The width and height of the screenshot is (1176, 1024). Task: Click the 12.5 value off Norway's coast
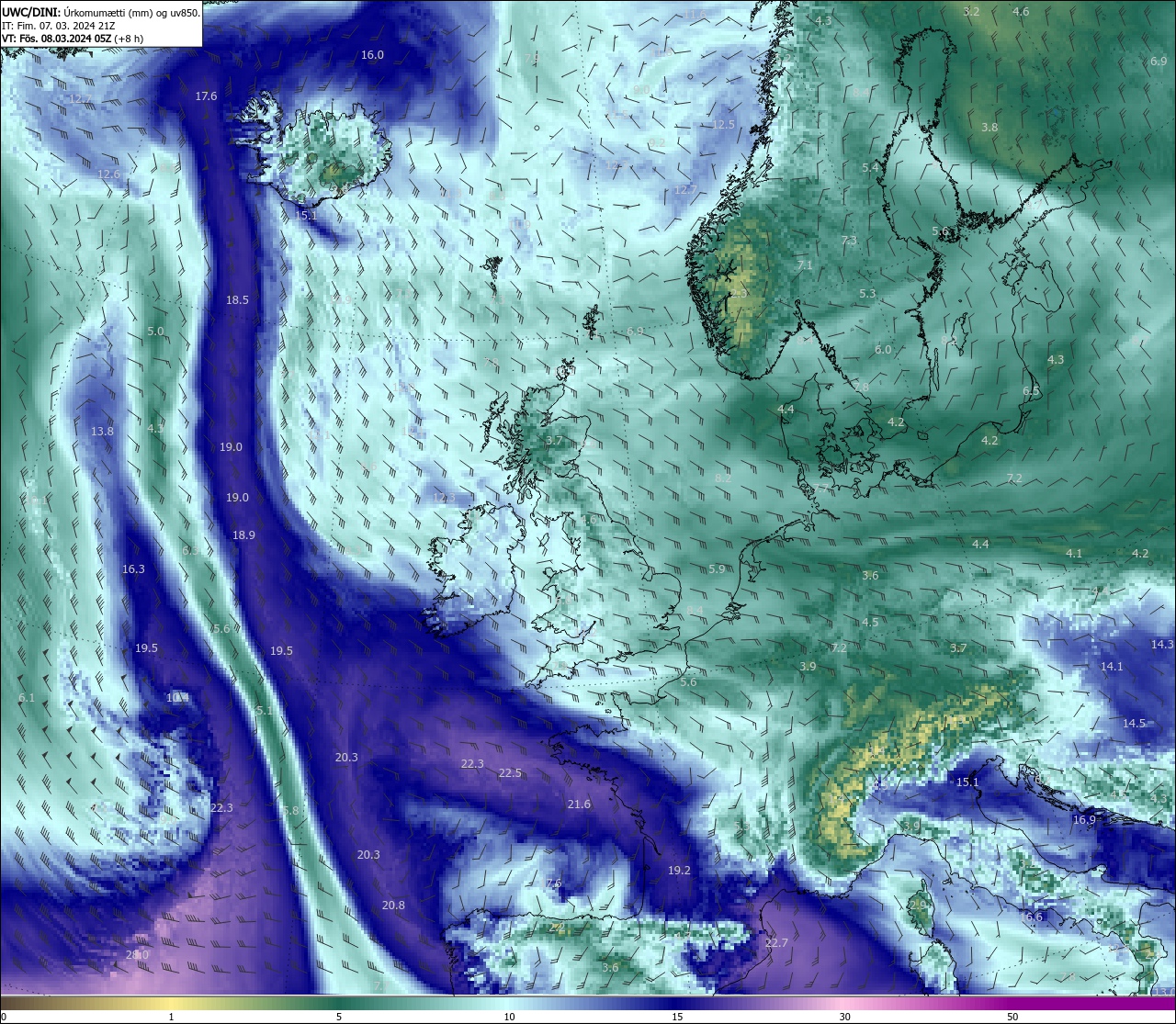[723, 125]
